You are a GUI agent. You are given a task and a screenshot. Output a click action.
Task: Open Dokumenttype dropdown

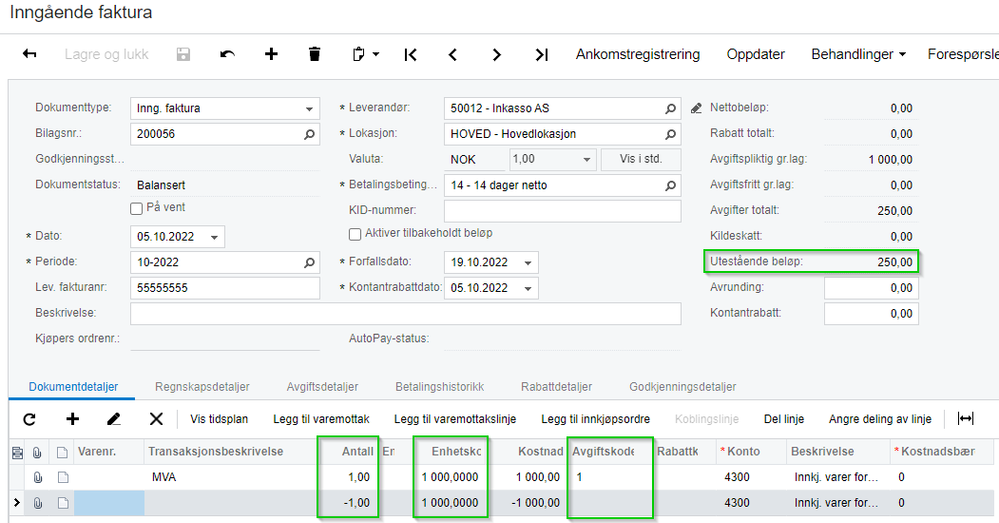click(x=309, y=109)
